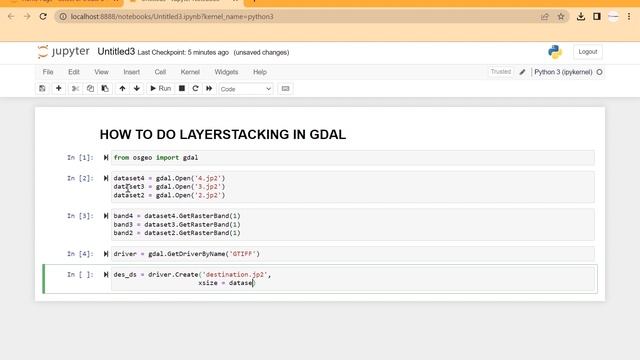The image size is (640, 360).
Task: Click the browser profile avatar
Action: click(613, 17)
